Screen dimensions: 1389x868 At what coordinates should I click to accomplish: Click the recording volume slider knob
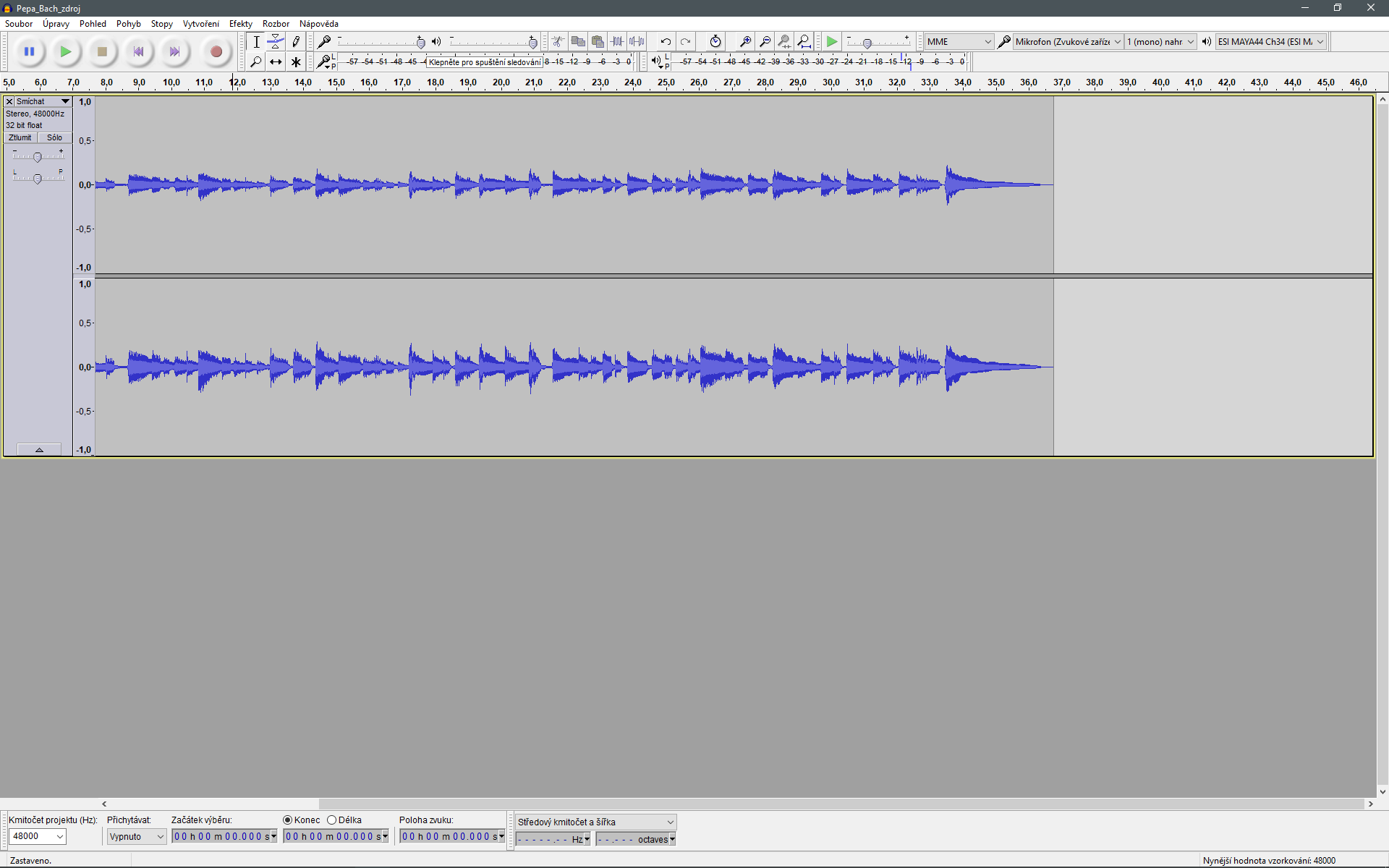421,43
